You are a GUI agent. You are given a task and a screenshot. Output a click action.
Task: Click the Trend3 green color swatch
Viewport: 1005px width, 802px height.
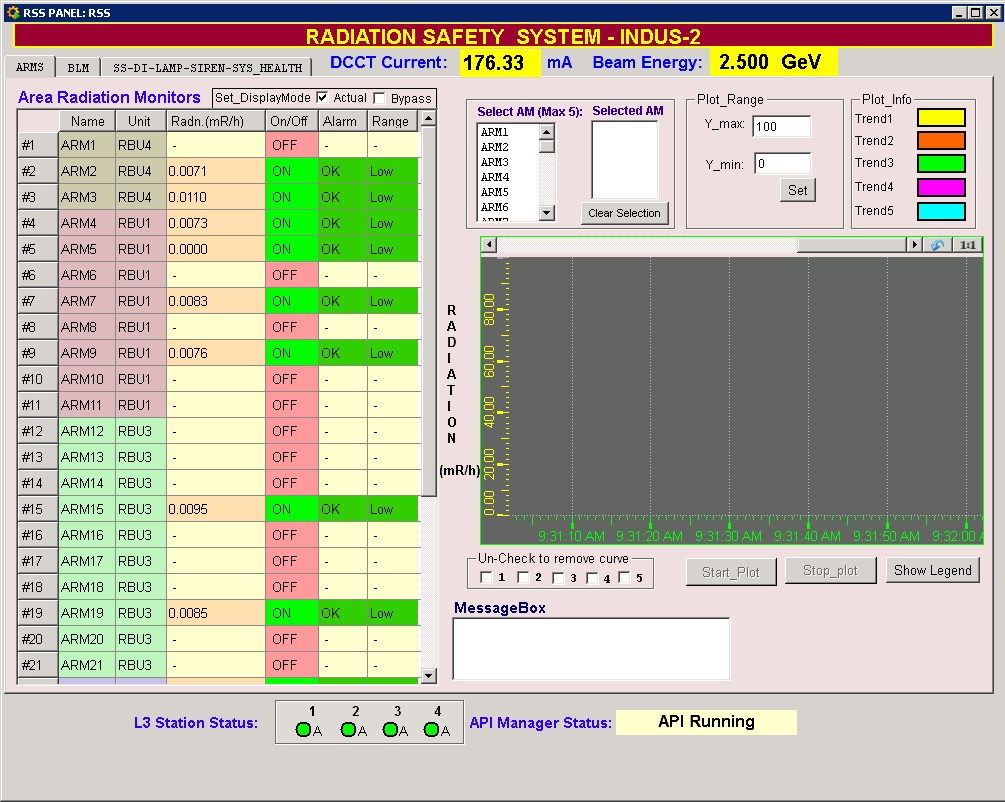tap(941, 163)
